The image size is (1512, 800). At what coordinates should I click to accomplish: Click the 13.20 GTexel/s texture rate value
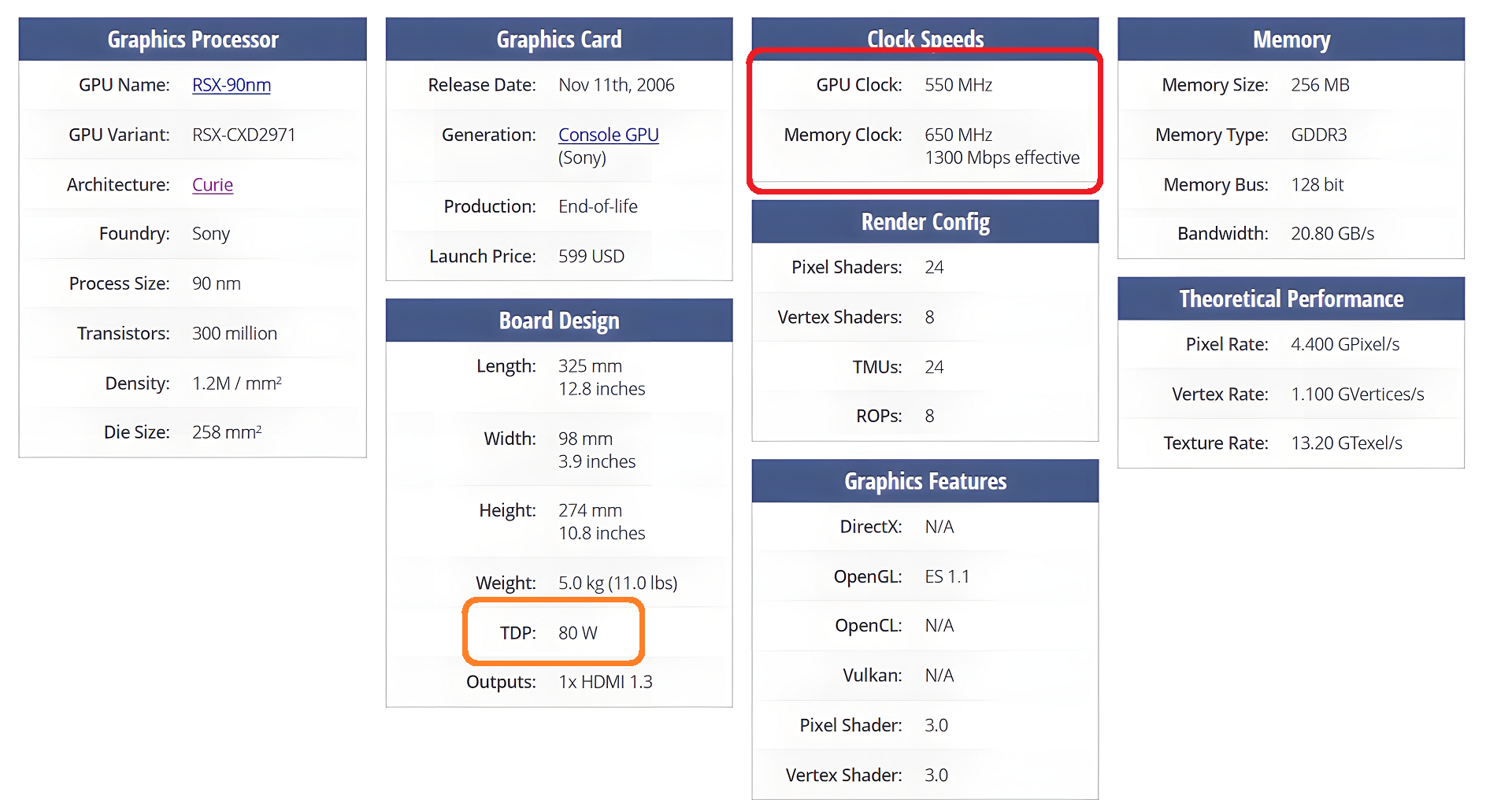tap(1347, 443)
